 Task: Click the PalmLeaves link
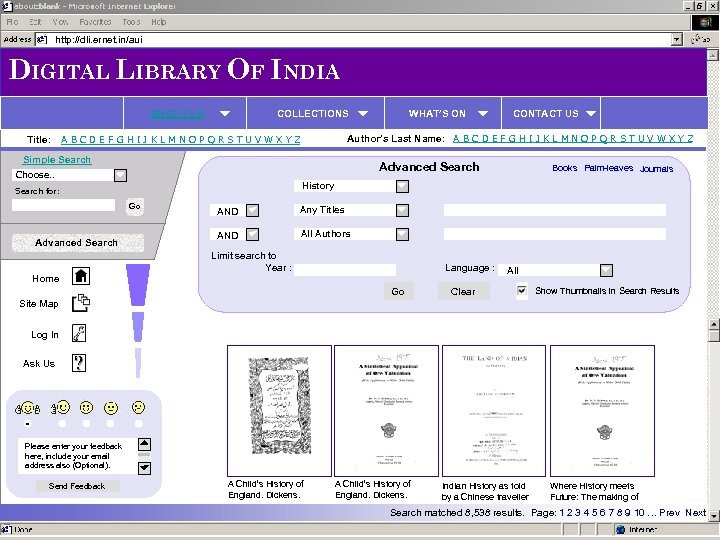pyautogui.click(x=608, y=168)
